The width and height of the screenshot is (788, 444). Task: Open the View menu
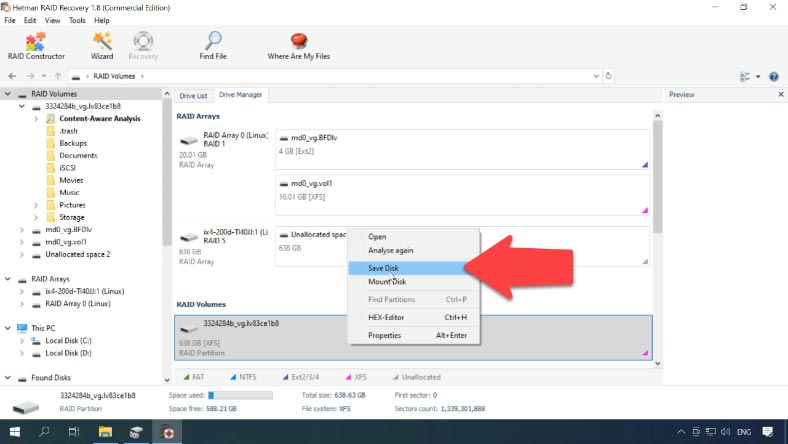[x=52, y=20]
